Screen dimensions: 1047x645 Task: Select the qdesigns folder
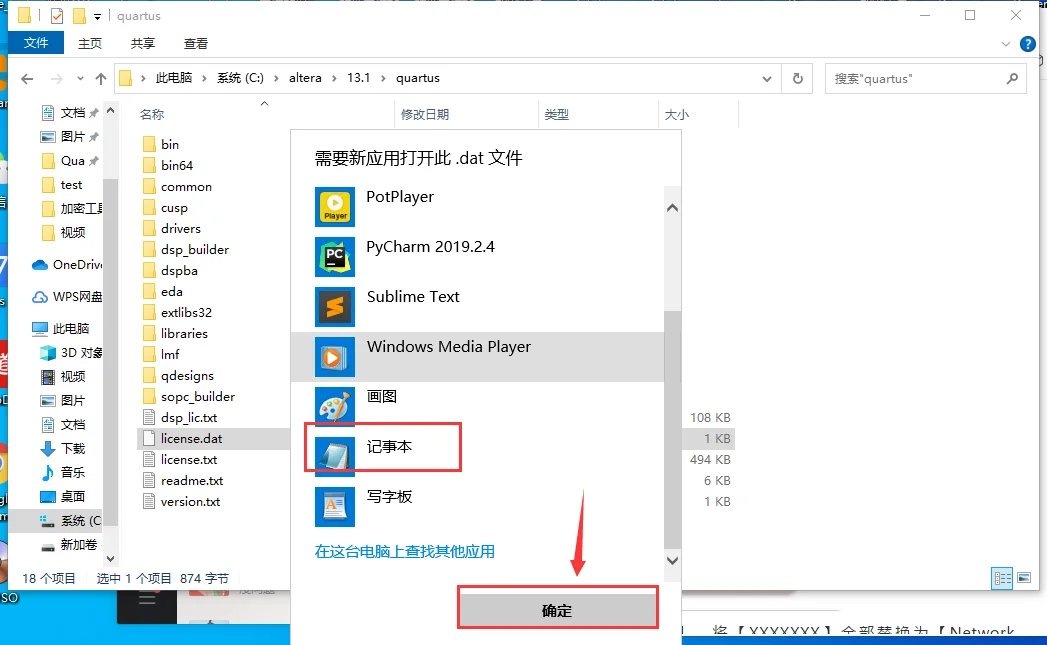click(178, 375)
